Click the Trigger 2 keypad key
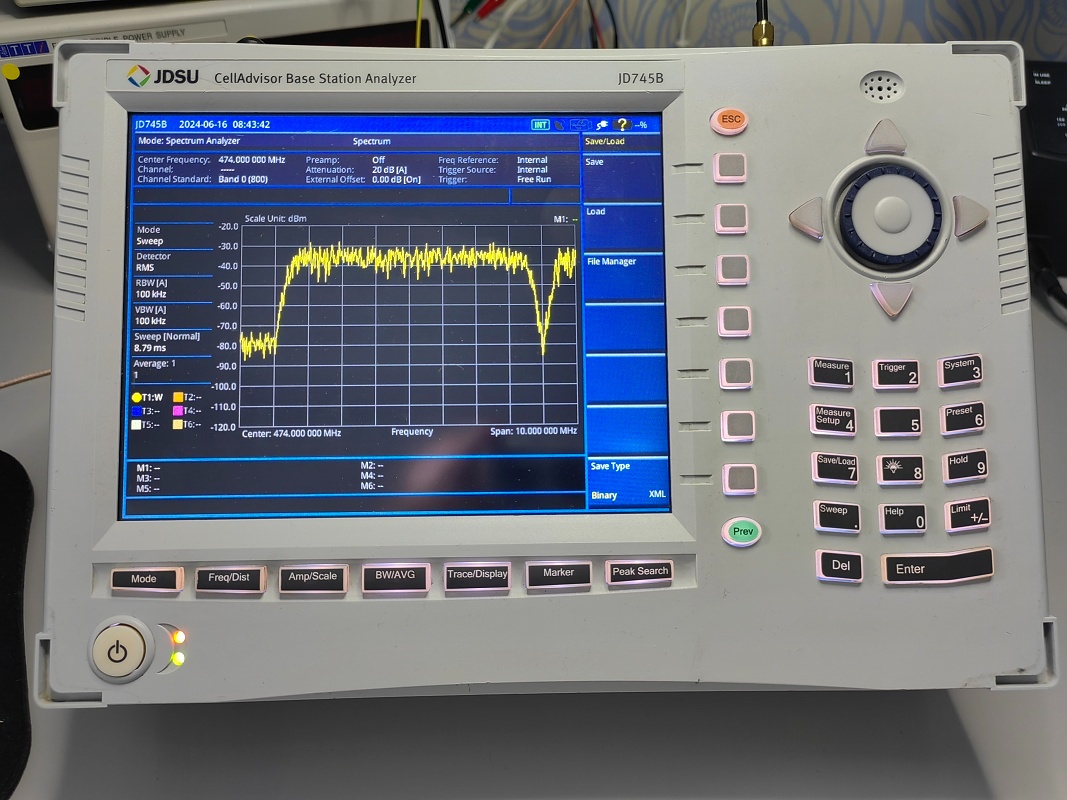 (x=896, y=373)
